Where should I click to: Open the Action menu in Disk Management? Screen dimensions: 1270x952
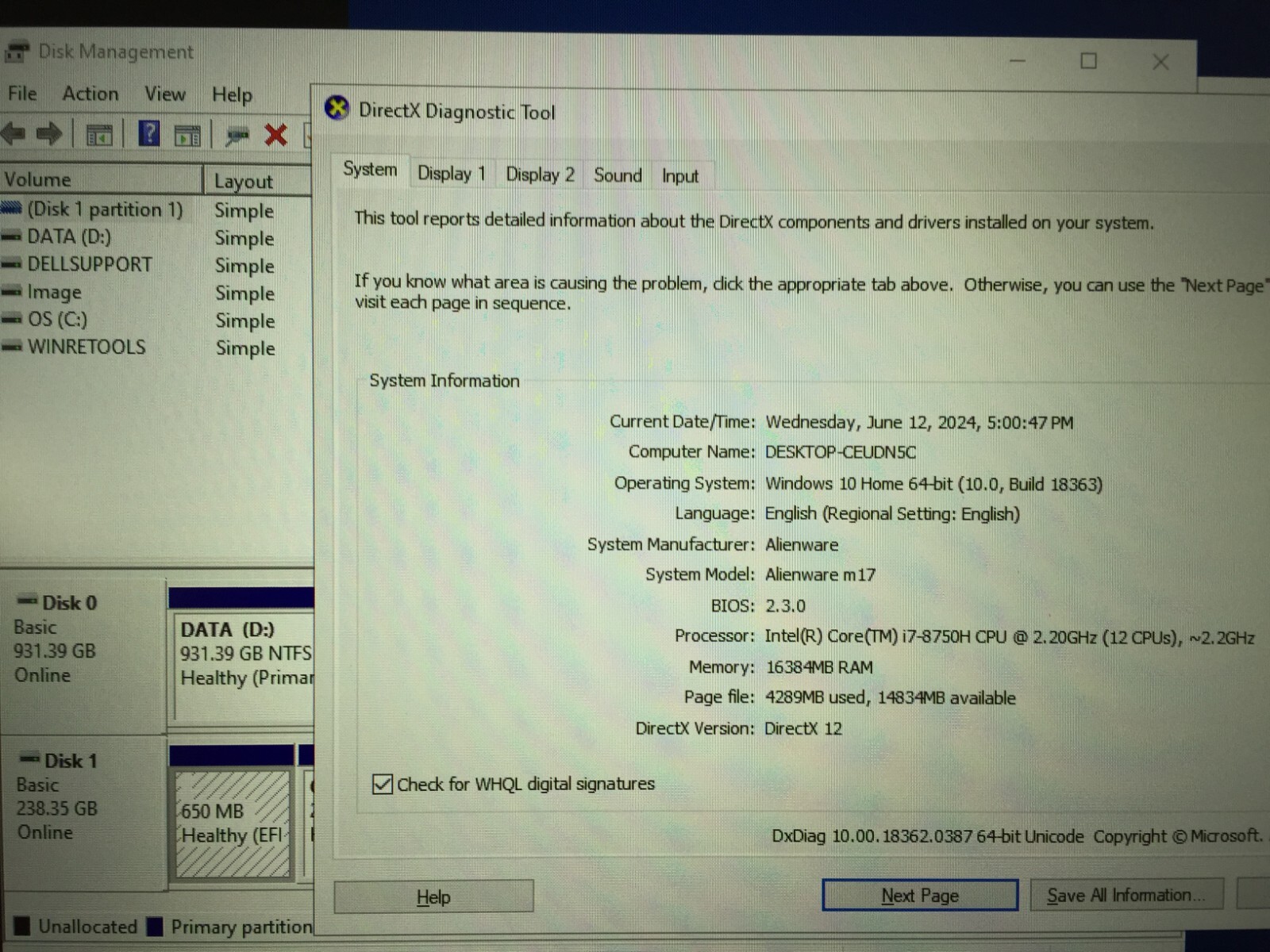click(x=90, y=94)
